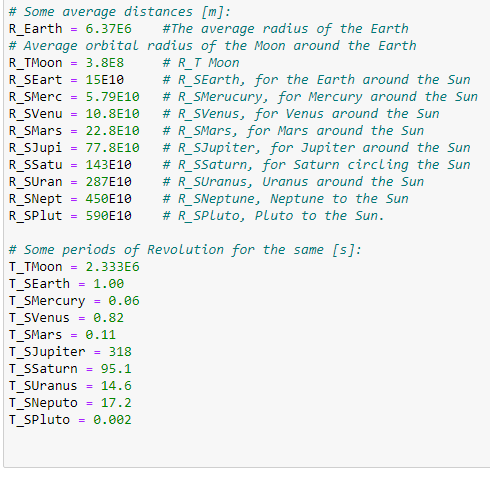Click comment 'Saturn circling the Sun'
The height and width of the screenshot is (478, 490).
[316, 165]
